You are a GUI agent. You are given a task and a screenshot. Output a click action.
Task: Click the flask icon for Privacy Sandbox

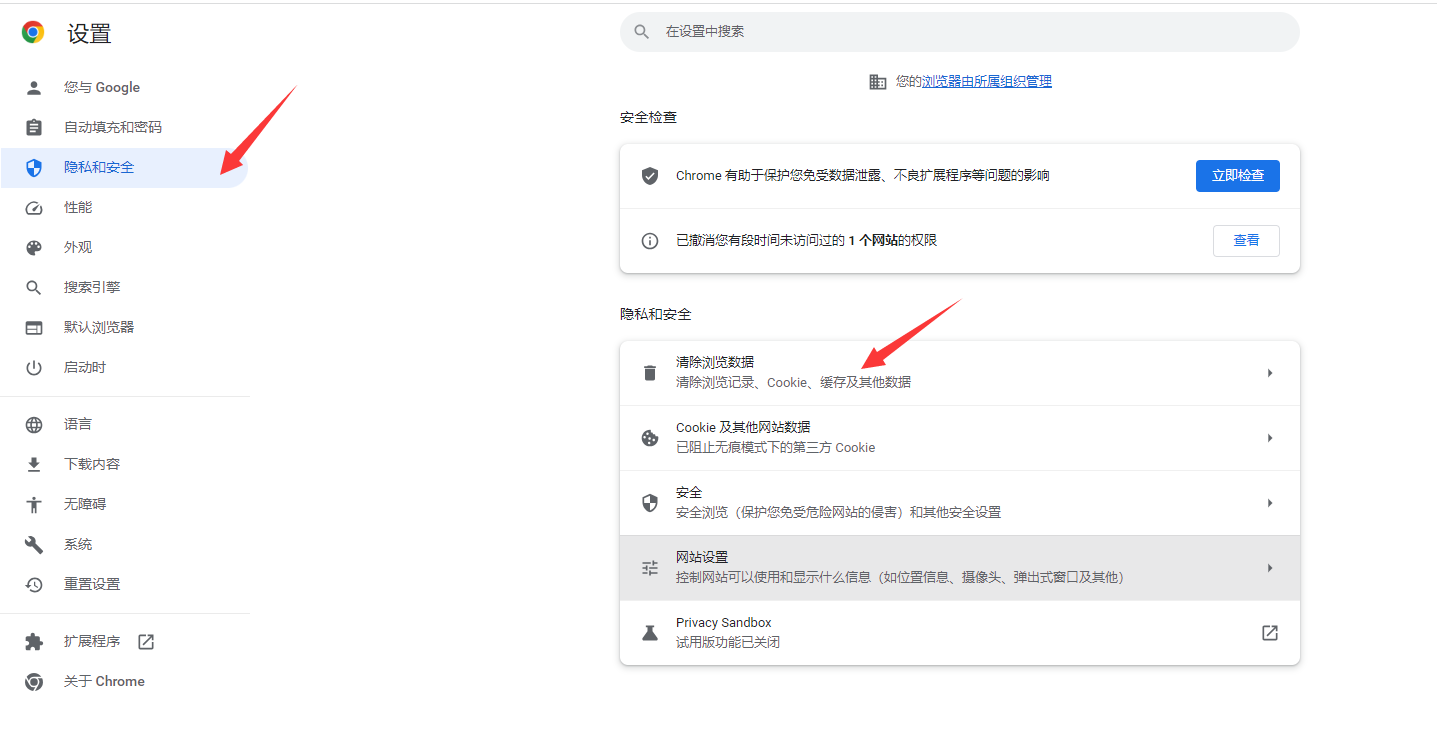pos(650,633)
